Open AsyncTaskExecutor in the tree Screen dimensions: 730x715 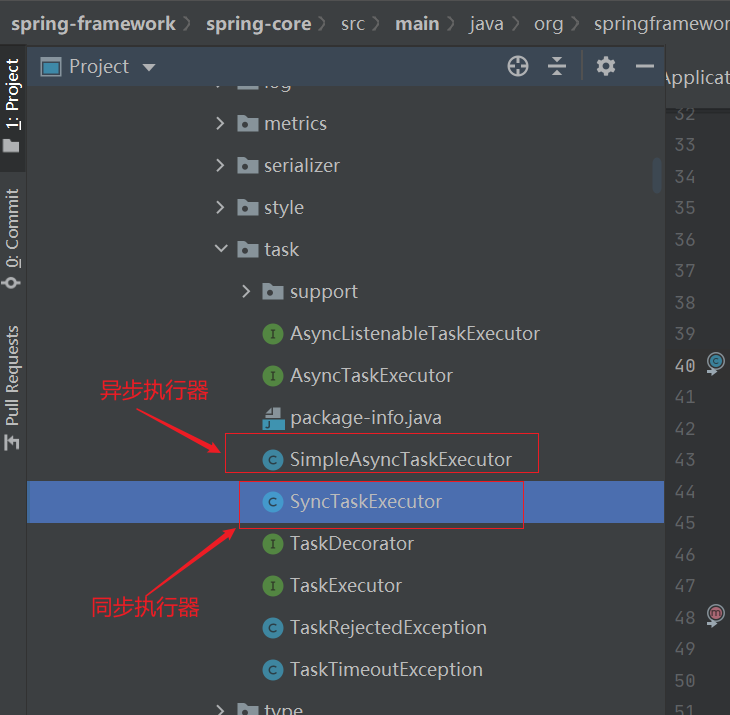[371, 376]
